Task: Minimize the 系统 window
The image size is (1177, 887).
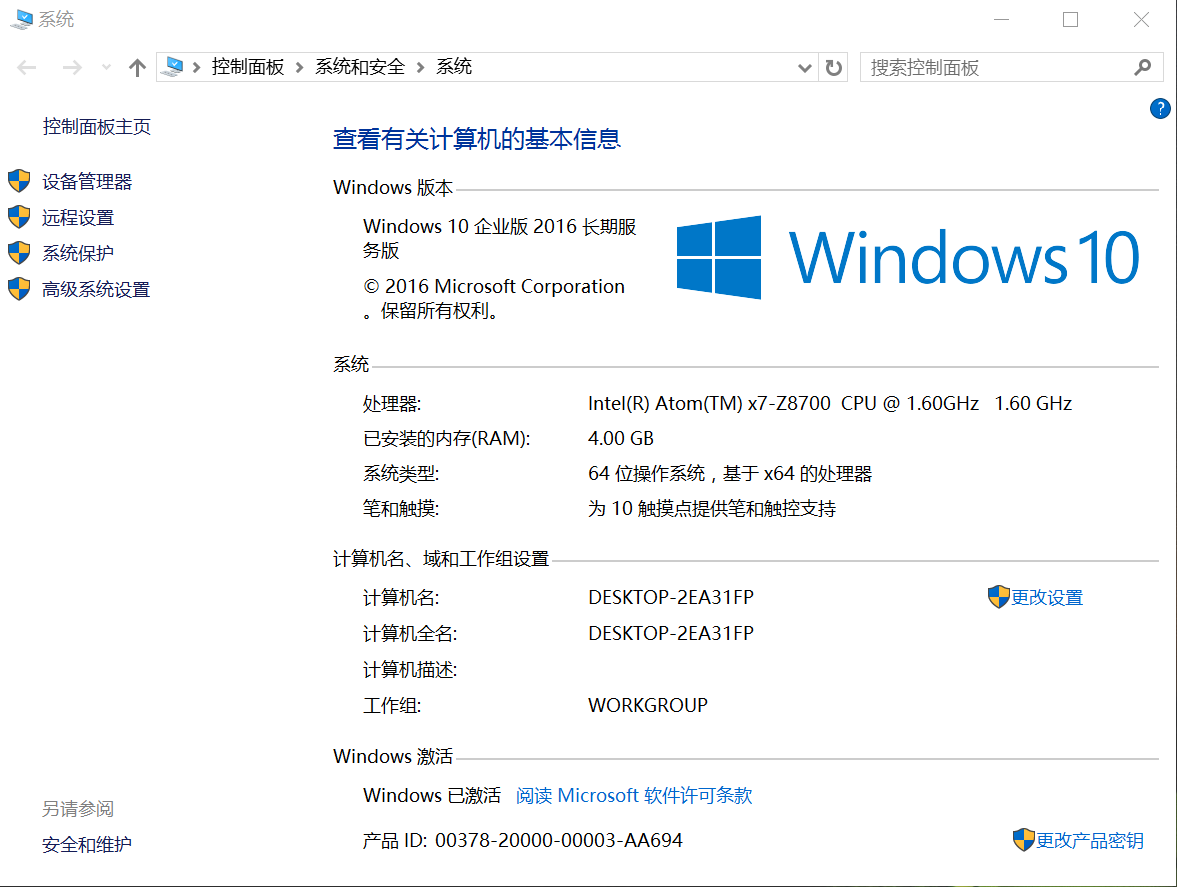Action: 1001,20
